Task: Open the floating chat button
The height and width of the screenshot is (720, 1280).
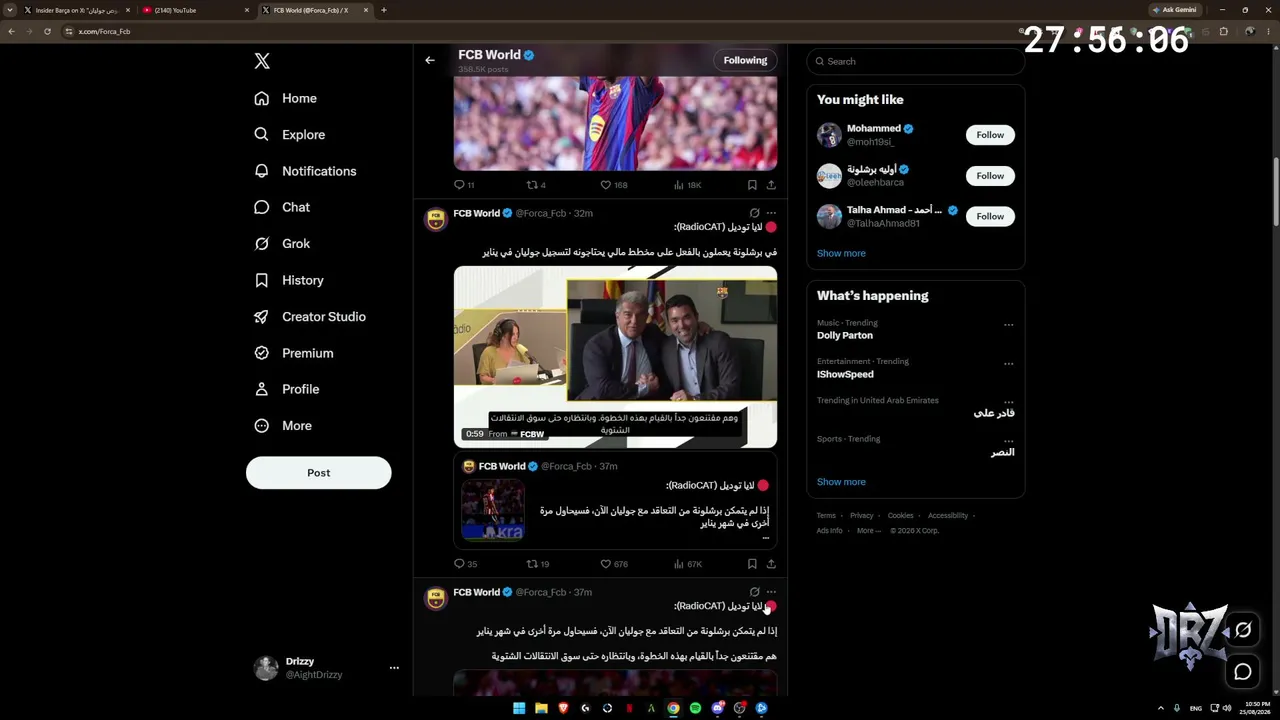Action: click(1243, 672)
